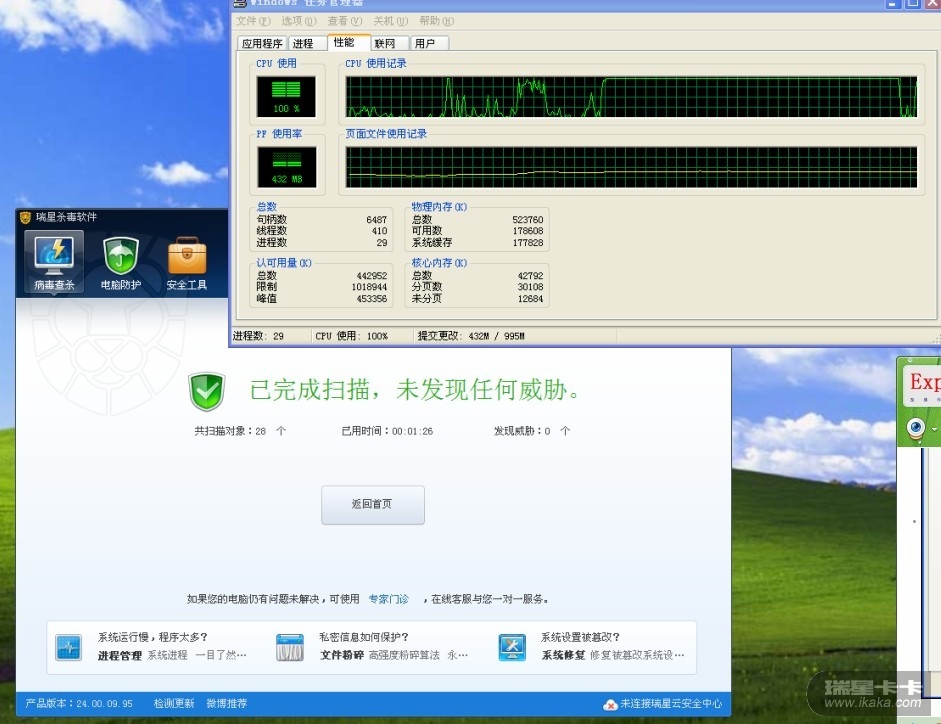
Task: Click 可用数 value 178608
Action: tap(528, 231)
